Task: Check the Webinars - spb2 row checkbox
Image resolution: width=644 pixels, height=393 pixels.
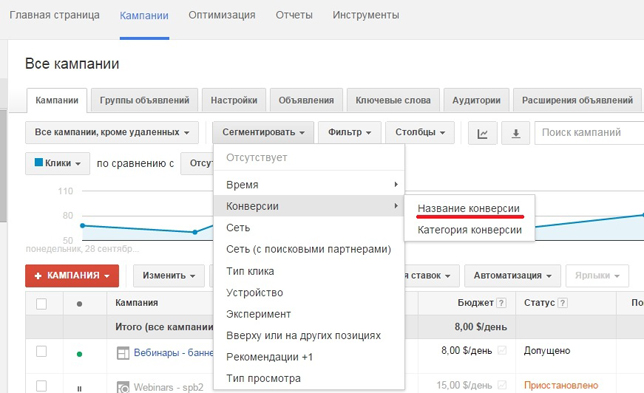Action: tap(41, 386)
